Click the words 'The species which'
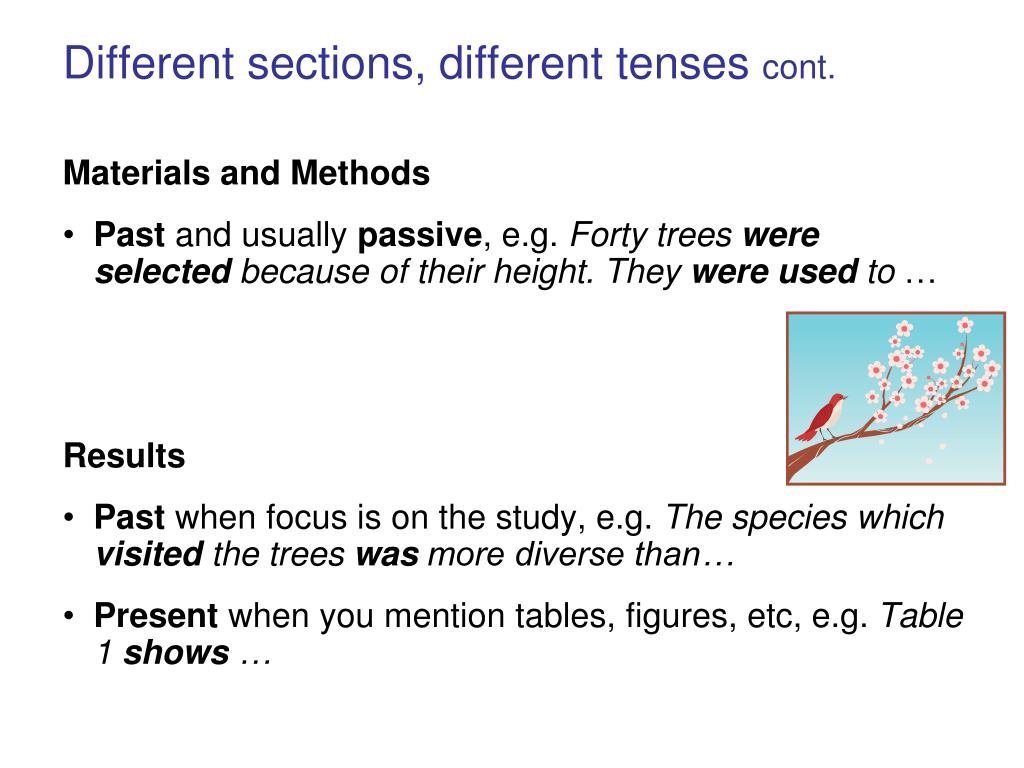 [x=805, y=518]
